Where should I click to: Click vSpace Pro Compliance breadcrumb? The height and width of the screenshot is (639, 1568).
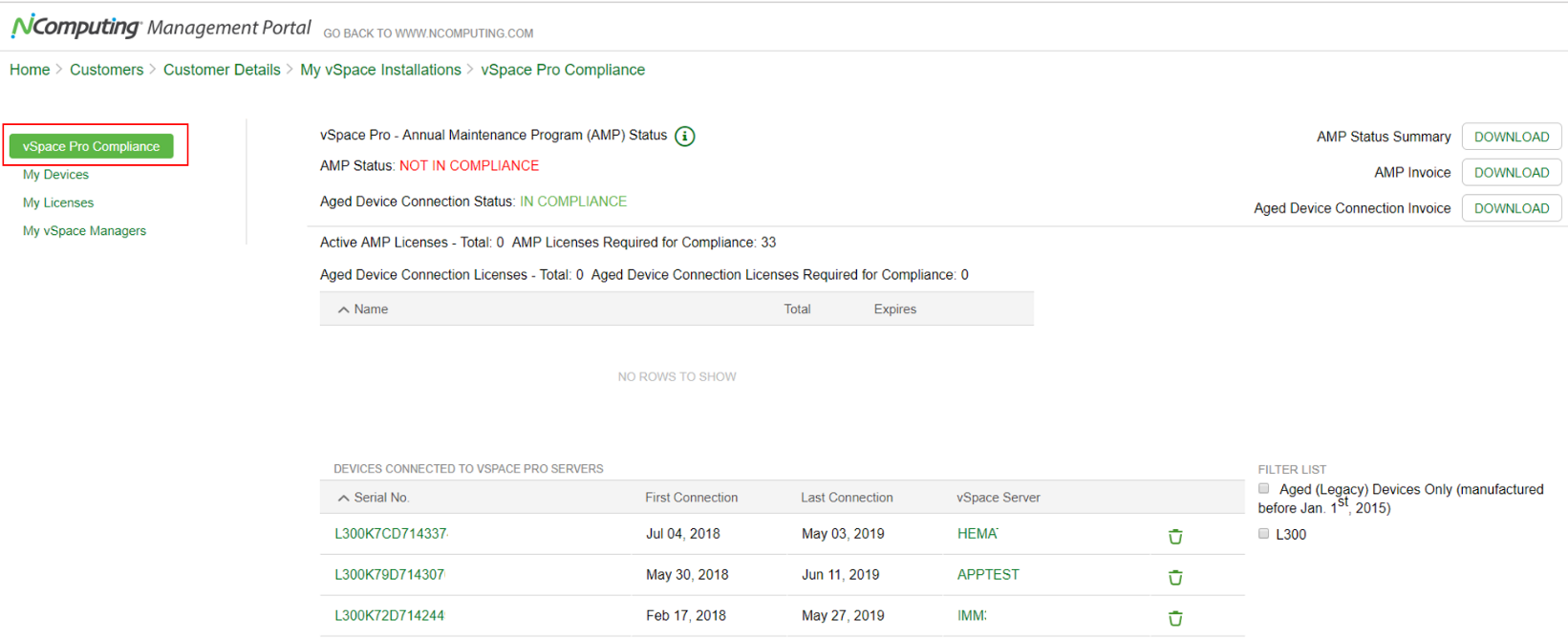pos(563,70)
